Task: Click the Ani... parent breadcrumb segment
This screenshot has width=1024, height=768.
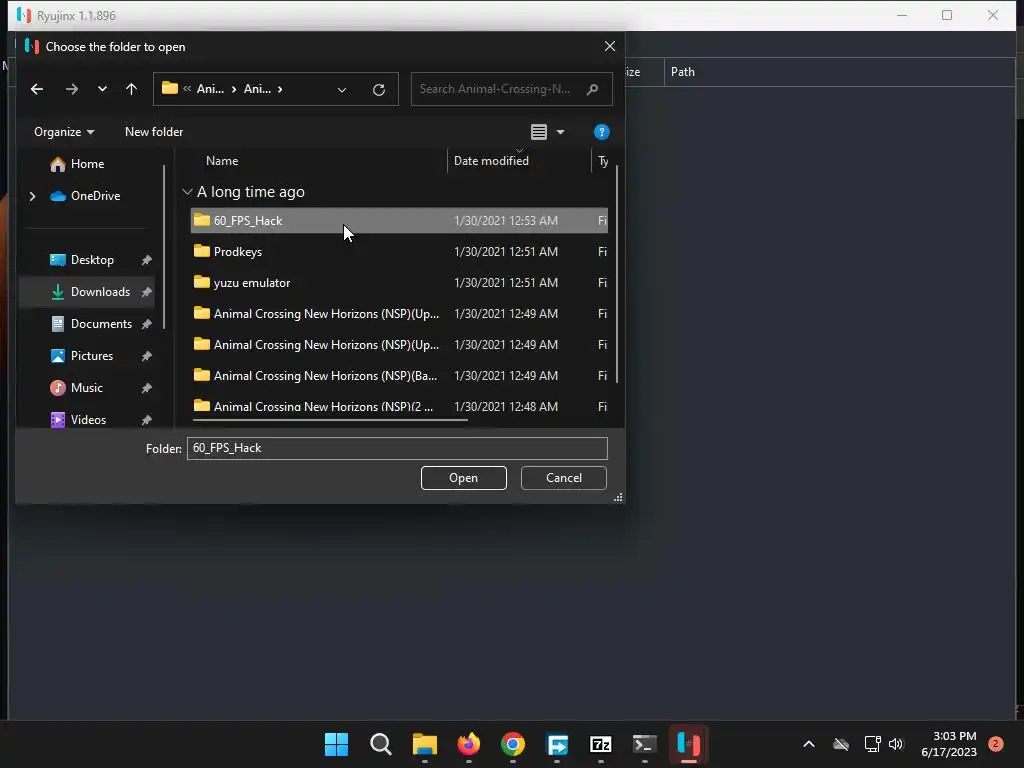Action: point(210,89)
